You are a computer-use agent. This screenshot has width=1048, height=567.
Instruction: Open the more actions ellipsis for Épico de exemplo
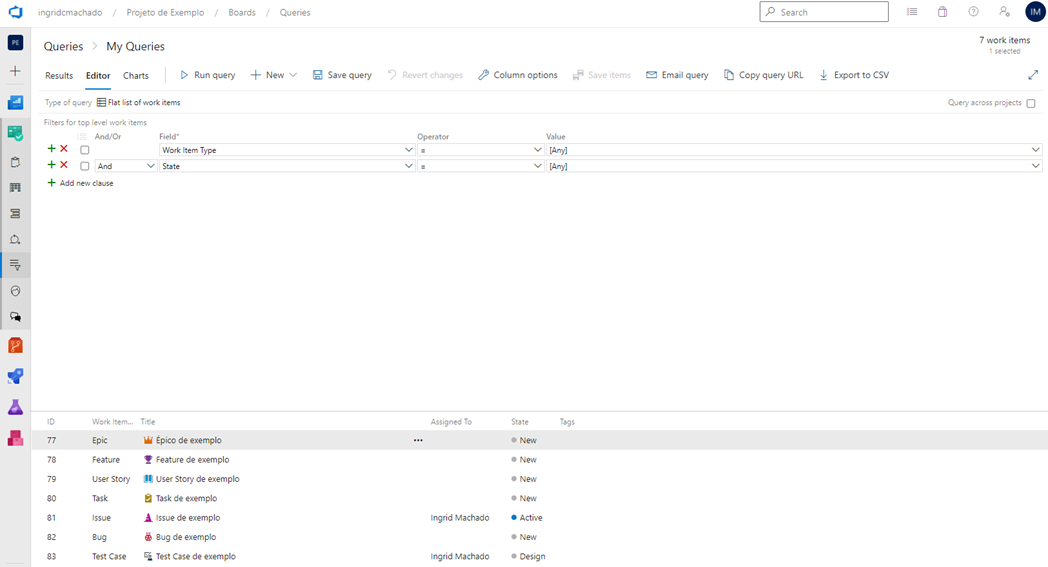(418, 440)
